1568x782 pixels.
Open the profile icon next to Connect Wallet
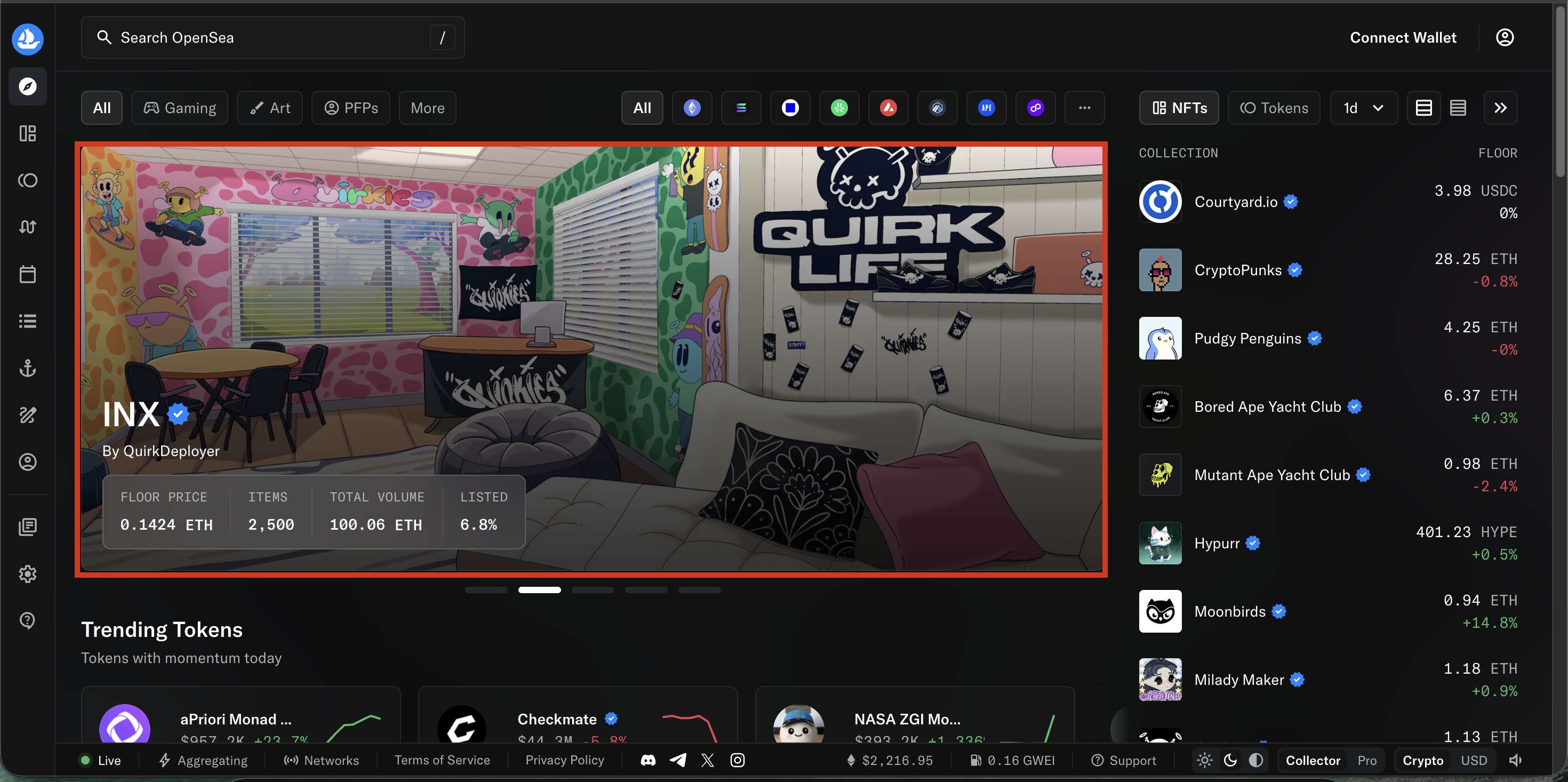(x=1504, y=38)
